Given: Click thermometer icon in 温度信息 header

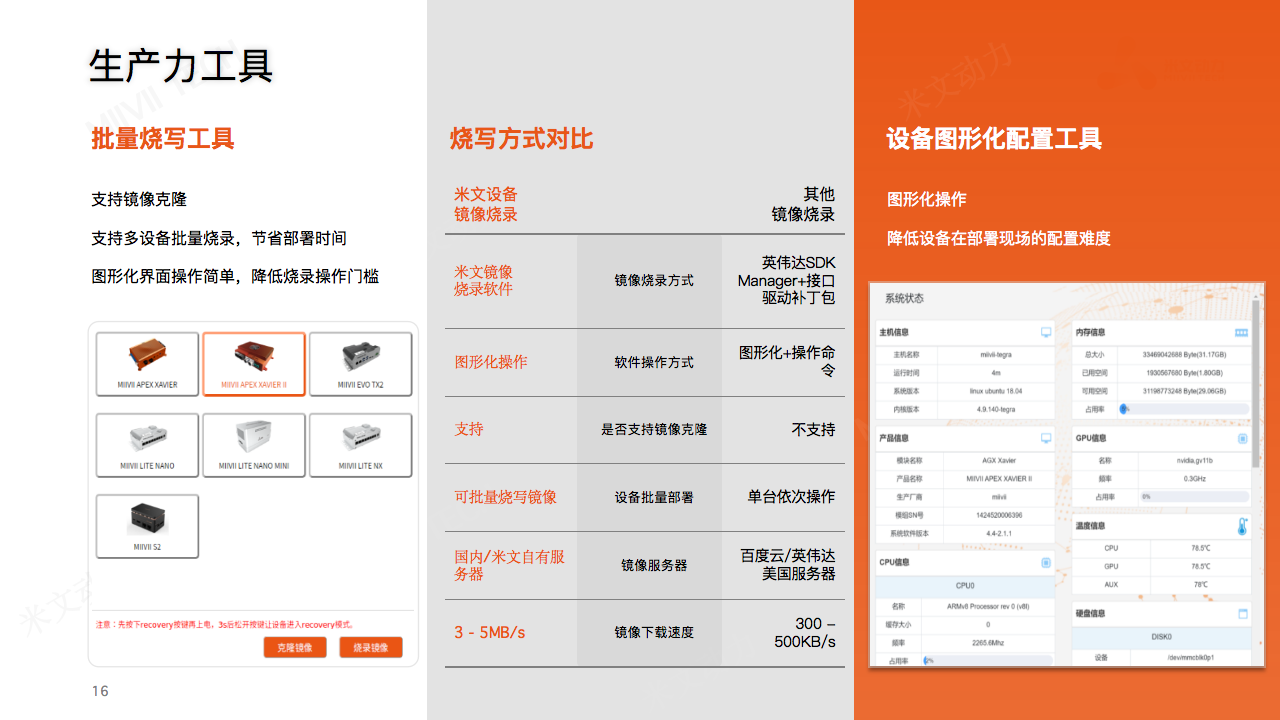Looking at the screenshot, I should (x=1242, y=527).
